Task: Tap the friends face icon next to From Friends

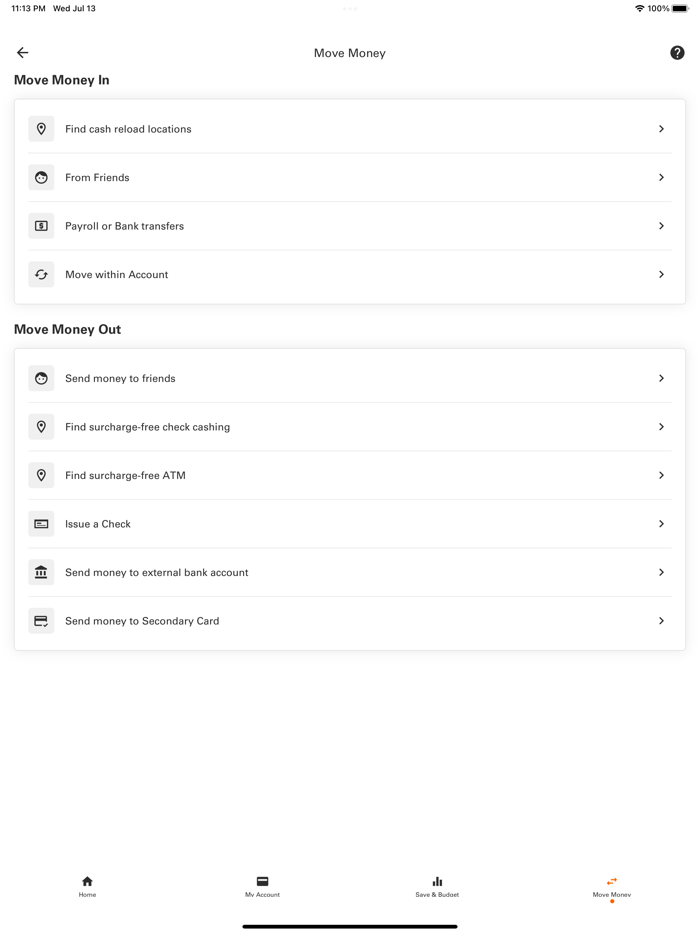Action: point(41,177)
